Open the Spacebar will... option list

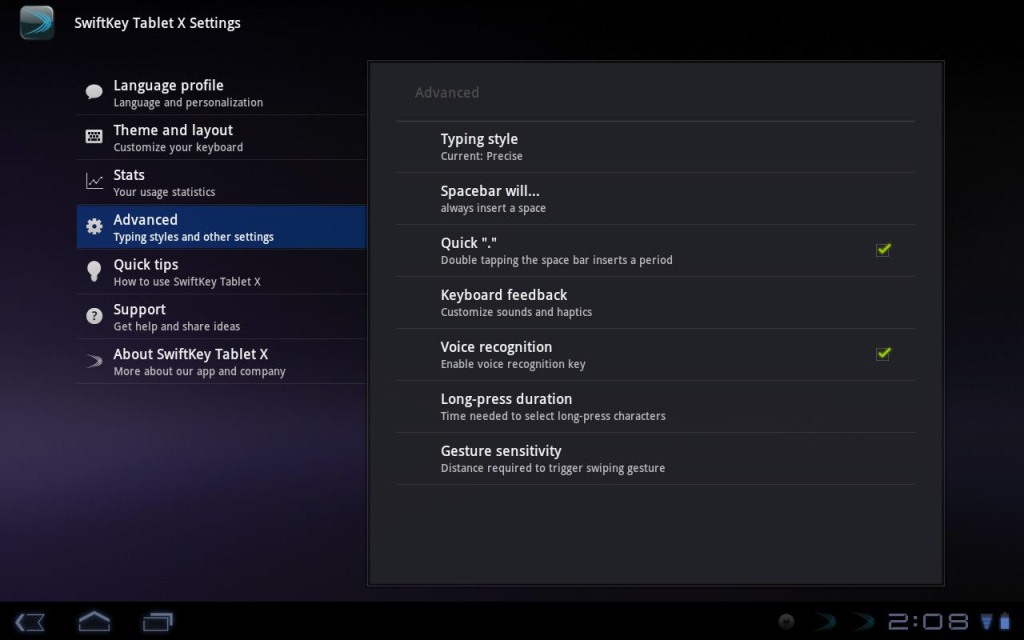(x=655, y=199)
